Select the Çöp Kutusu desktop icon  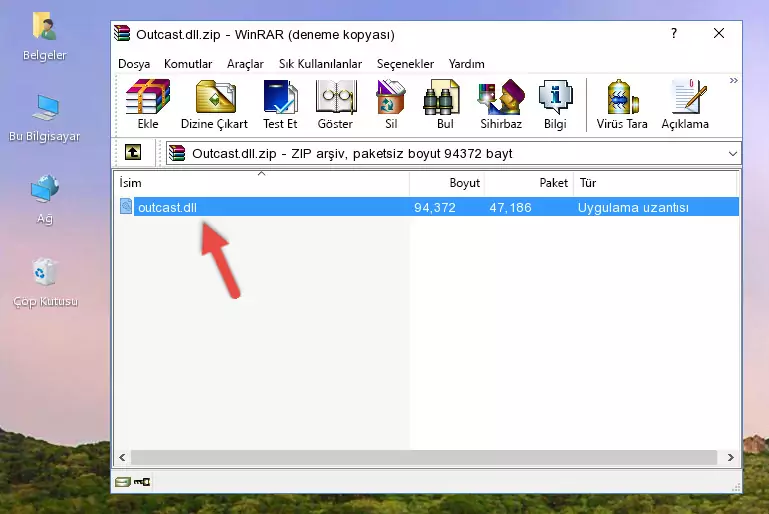[x=45, y=283]
